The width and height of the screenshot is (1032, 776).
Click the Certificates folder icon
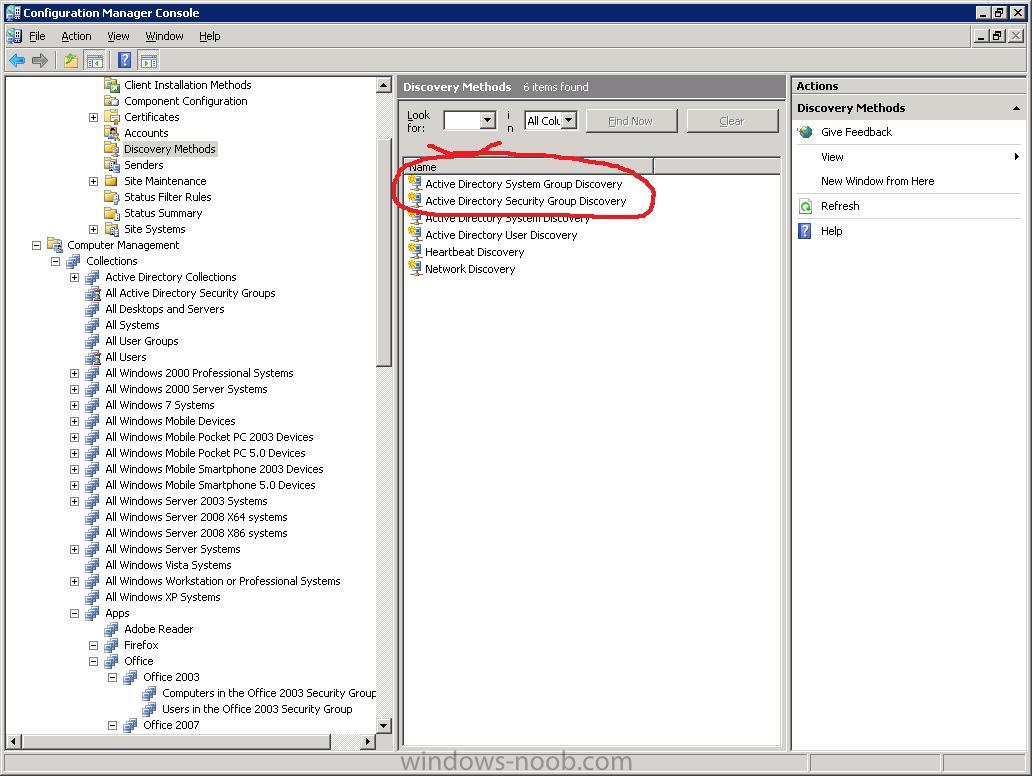click(111, 116)
